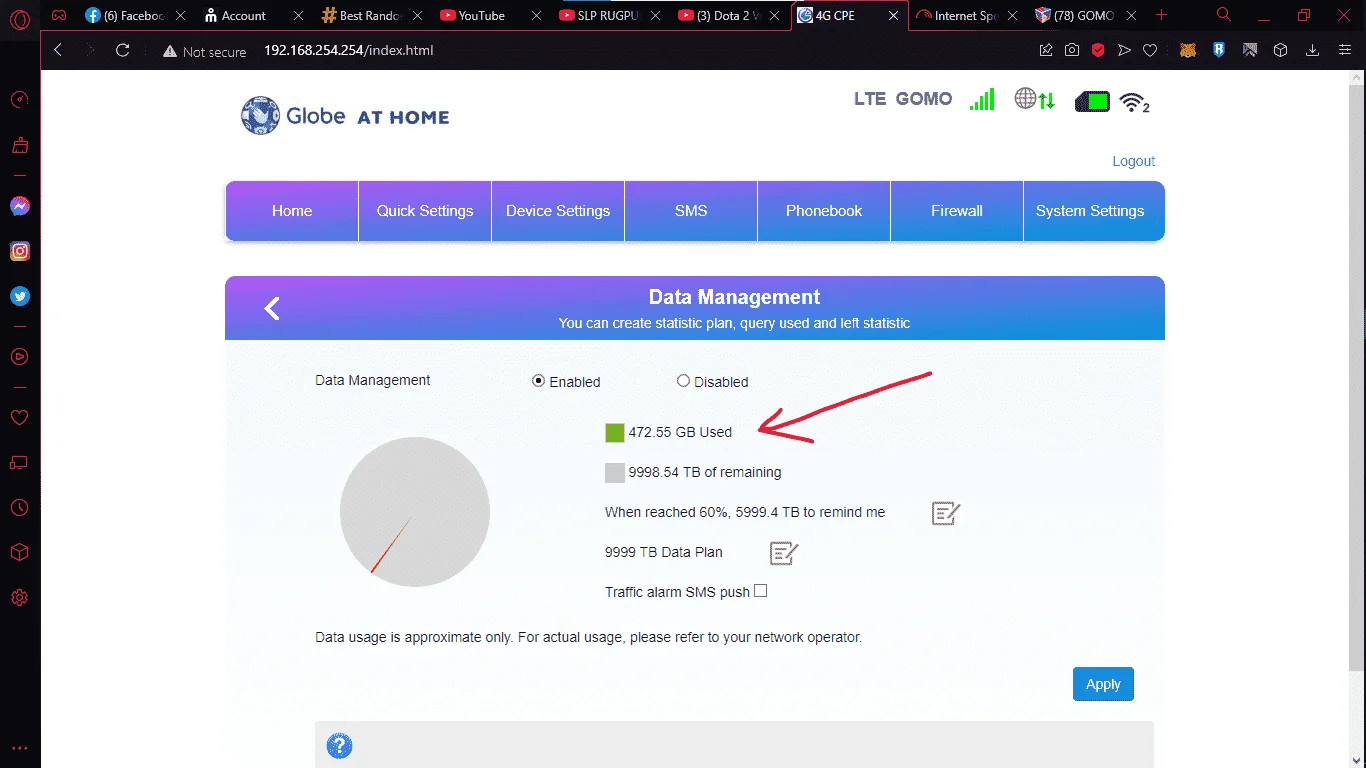Search open tabs with magnifier icon

coord(1223,15)
